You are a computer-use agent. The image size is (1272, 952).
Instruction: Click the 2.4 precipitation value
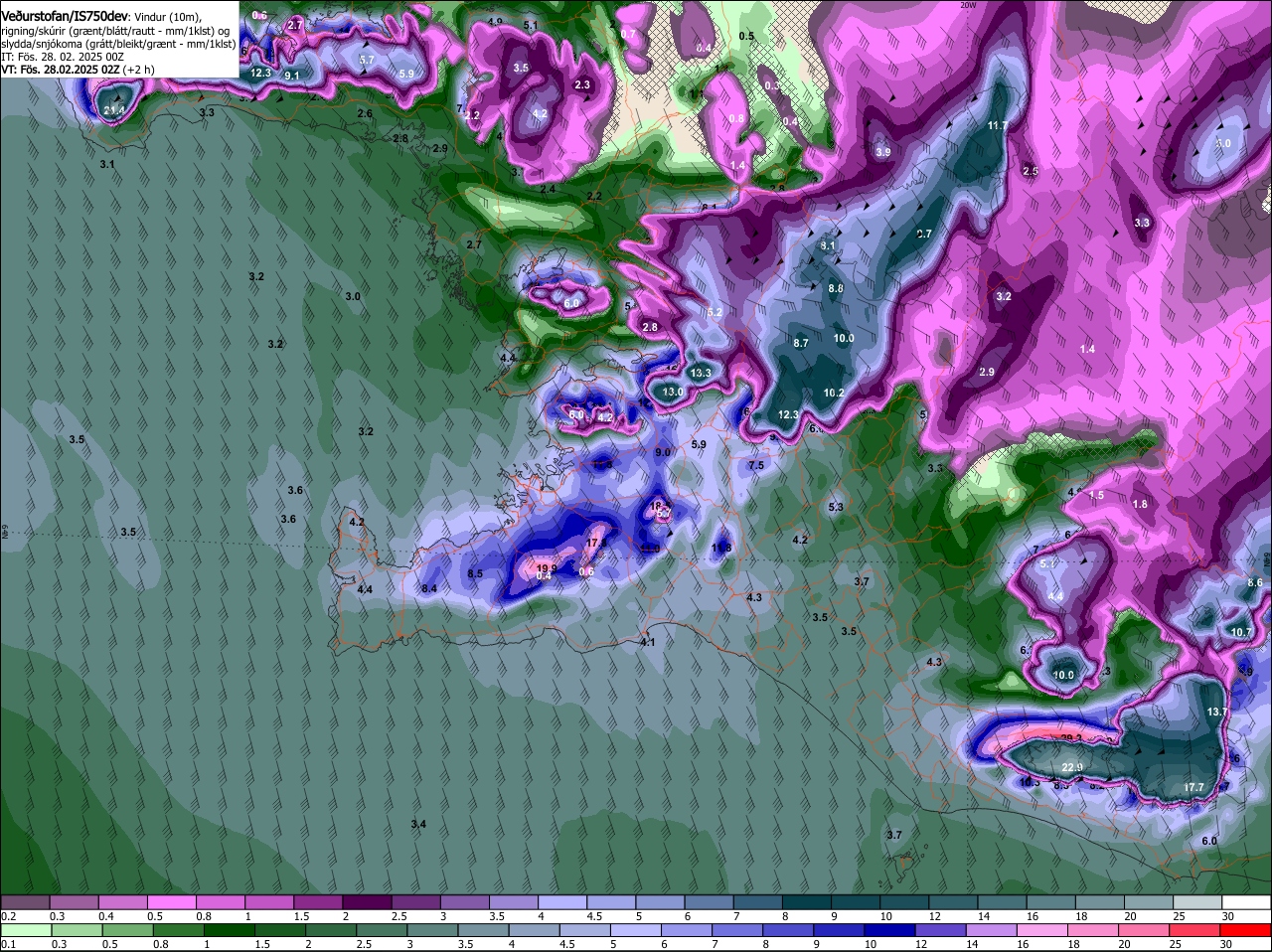tap(548, 189)
